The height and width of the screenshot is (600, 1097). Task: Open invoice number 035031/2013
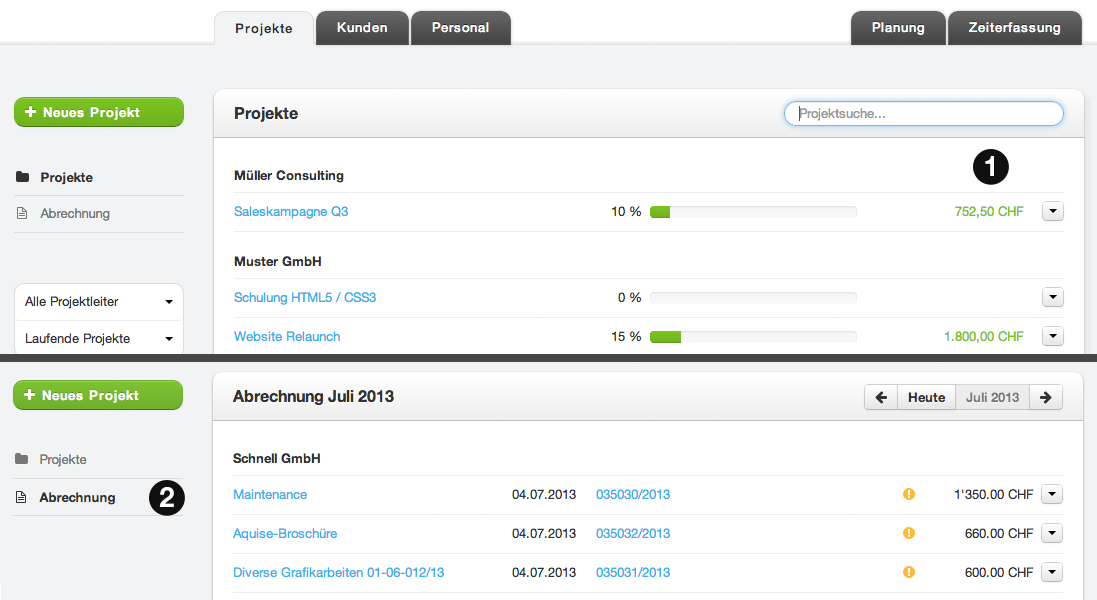(633, 573)
